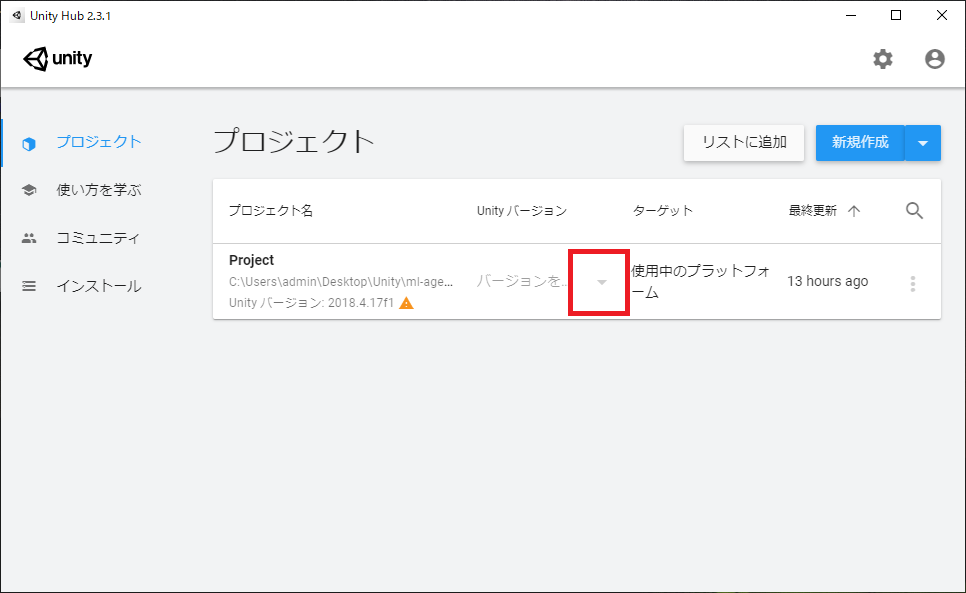Close the Unity Hub window

(x=941, y=15)
